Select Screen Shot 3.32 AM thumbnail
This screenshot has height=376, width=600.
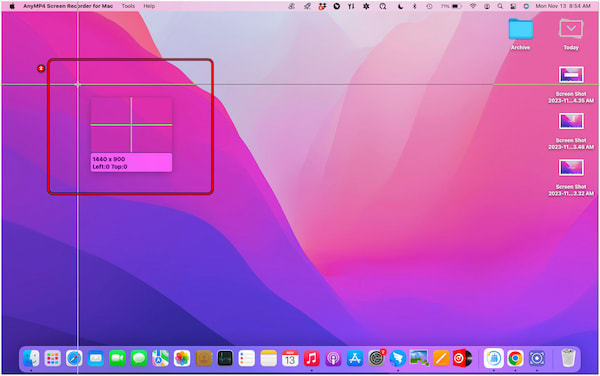click(x=571, y=168)
